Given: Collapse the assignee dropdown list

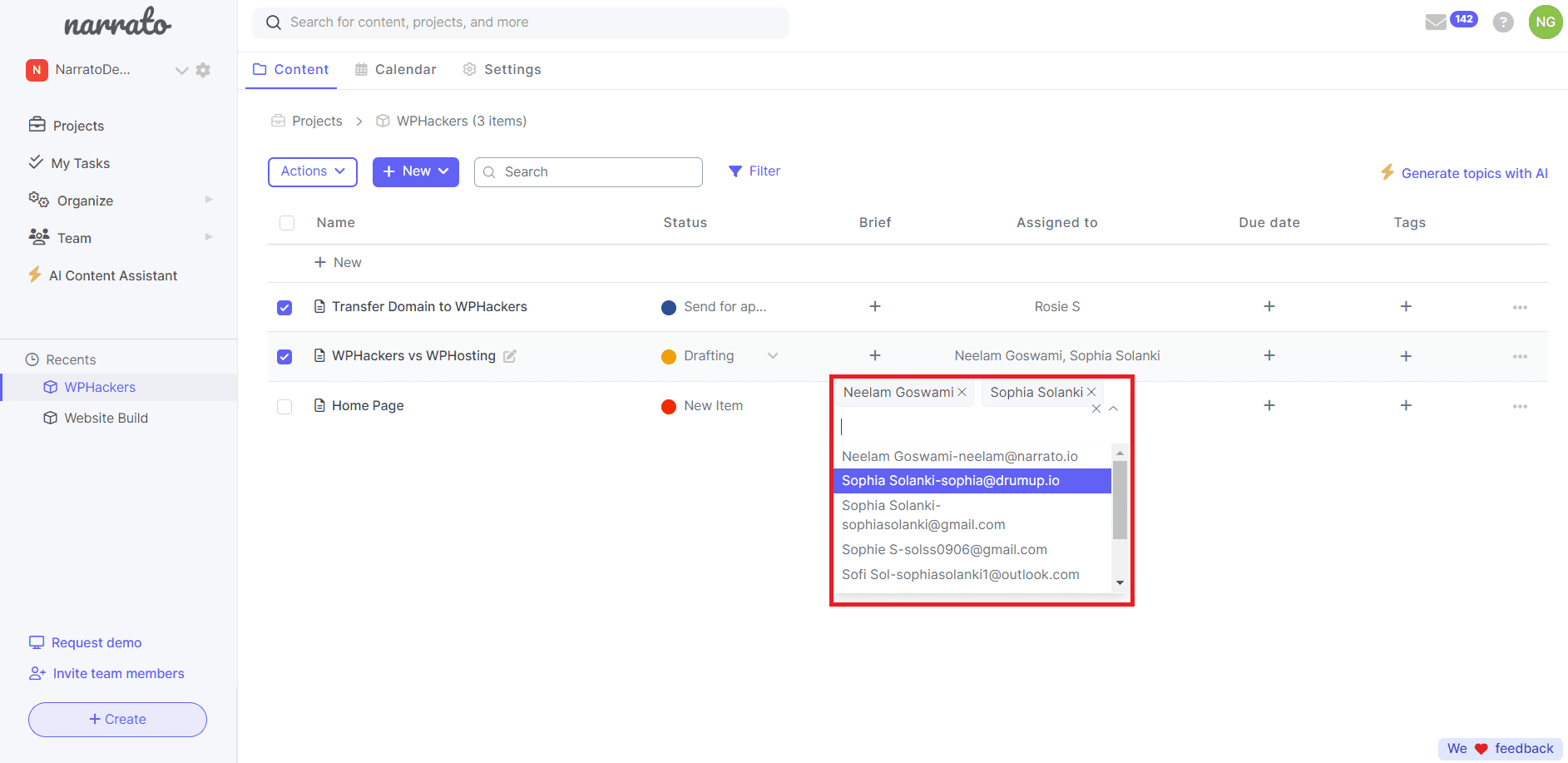Looking at the screenshot, I should click(1113, 409).
